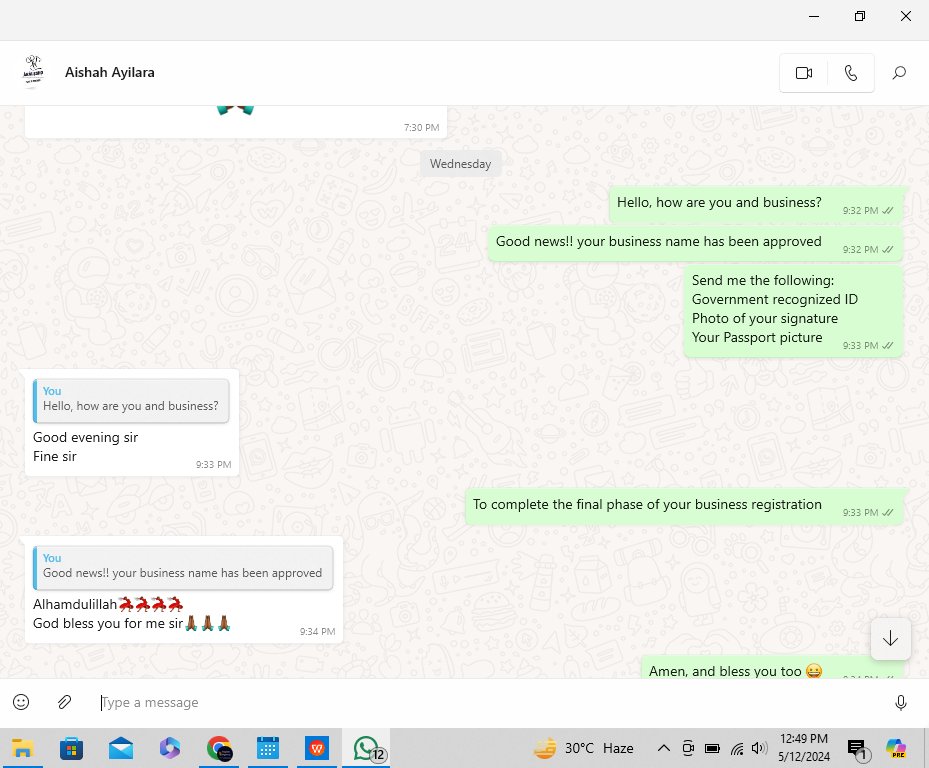
Task: Open File Explorer from taskbar
Action: tap(22, 748)
